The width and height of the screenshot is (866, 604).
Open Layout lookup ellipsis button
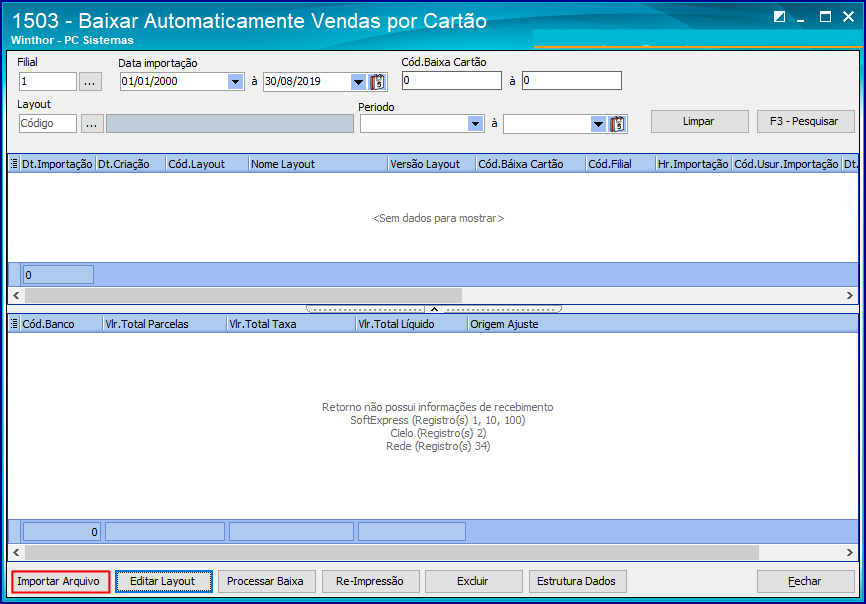92,124
